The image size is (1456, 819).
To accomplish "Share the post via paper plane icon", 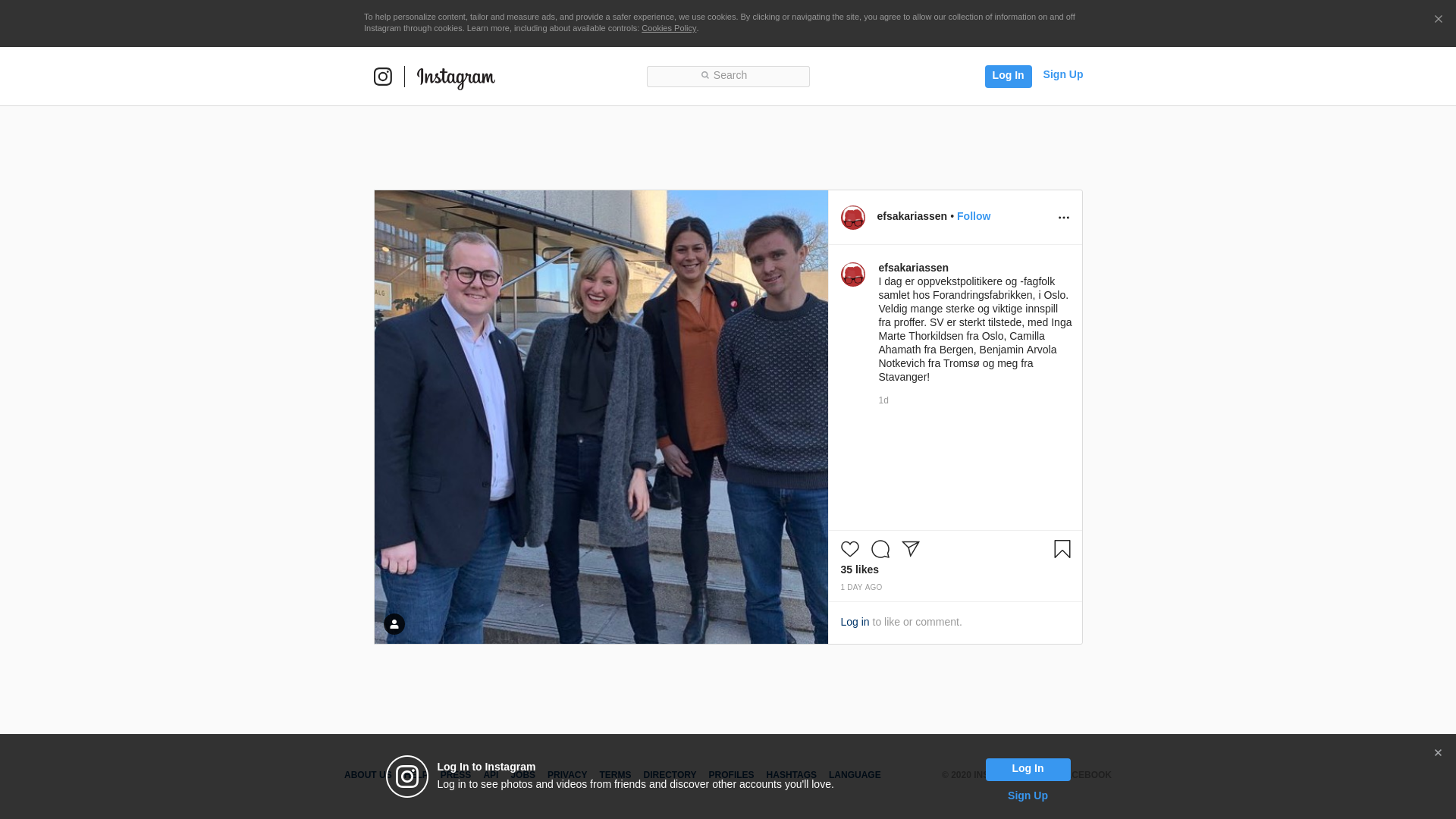I will coord(911,549).
